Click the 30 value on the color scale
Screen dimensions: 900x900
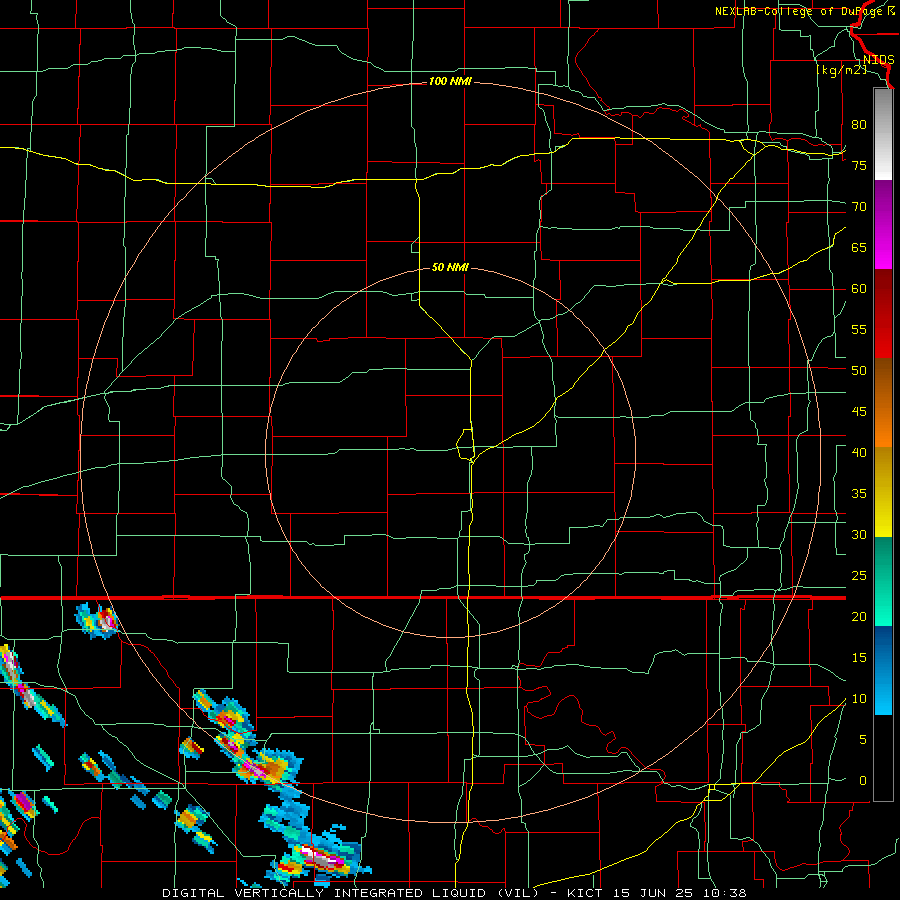click(859, 534)
